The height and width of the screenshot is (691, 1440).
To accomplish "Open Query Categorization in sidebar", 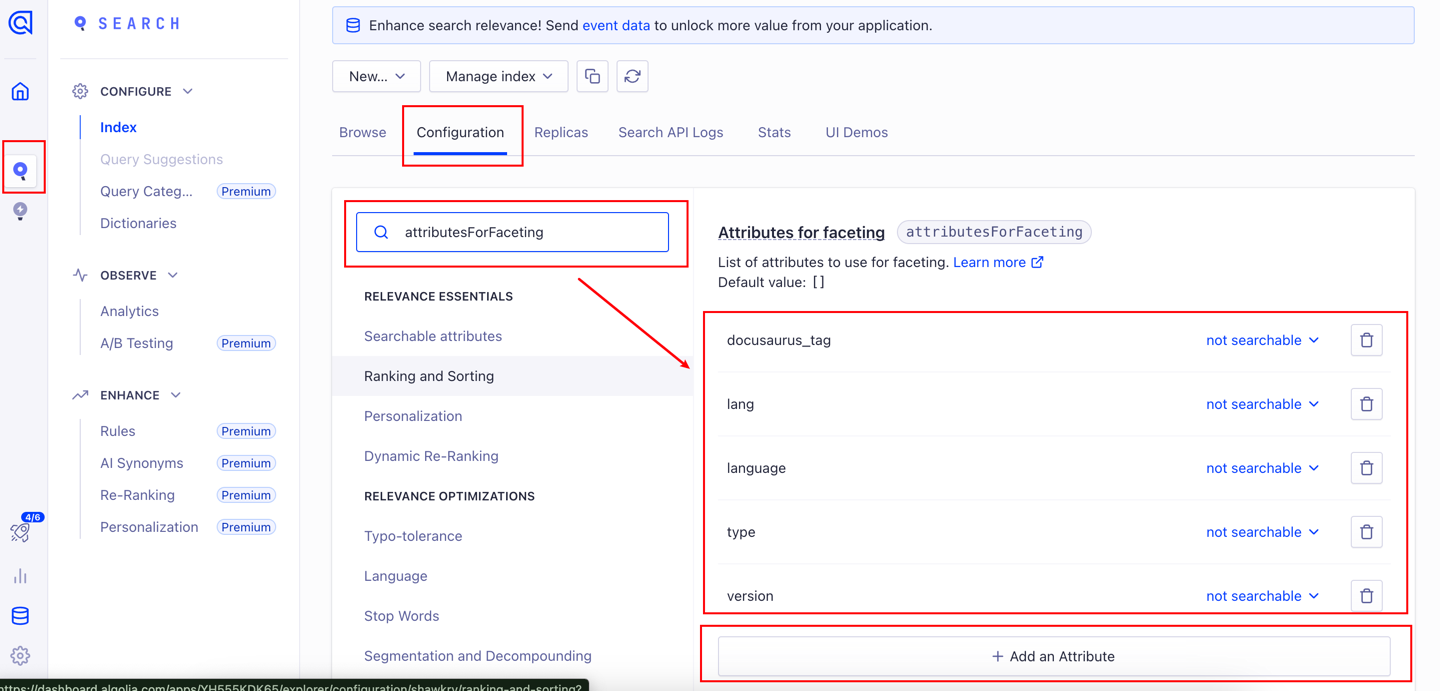I will tap(146, 191).
